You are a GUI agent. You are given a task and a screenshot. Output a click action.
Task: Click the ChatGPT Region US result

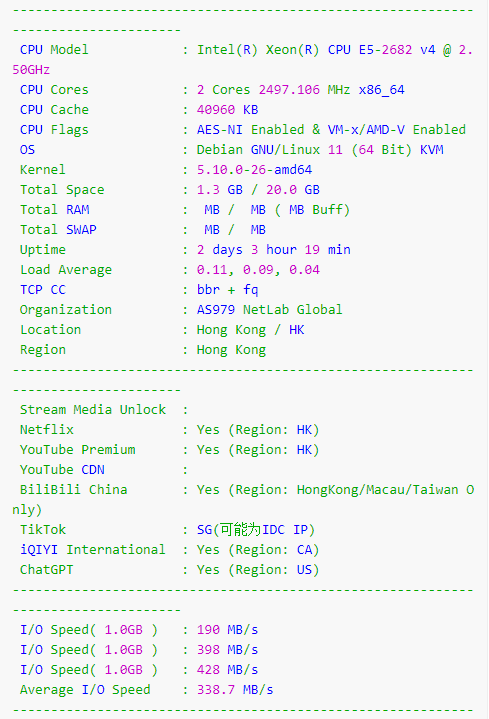coord(258,570)
